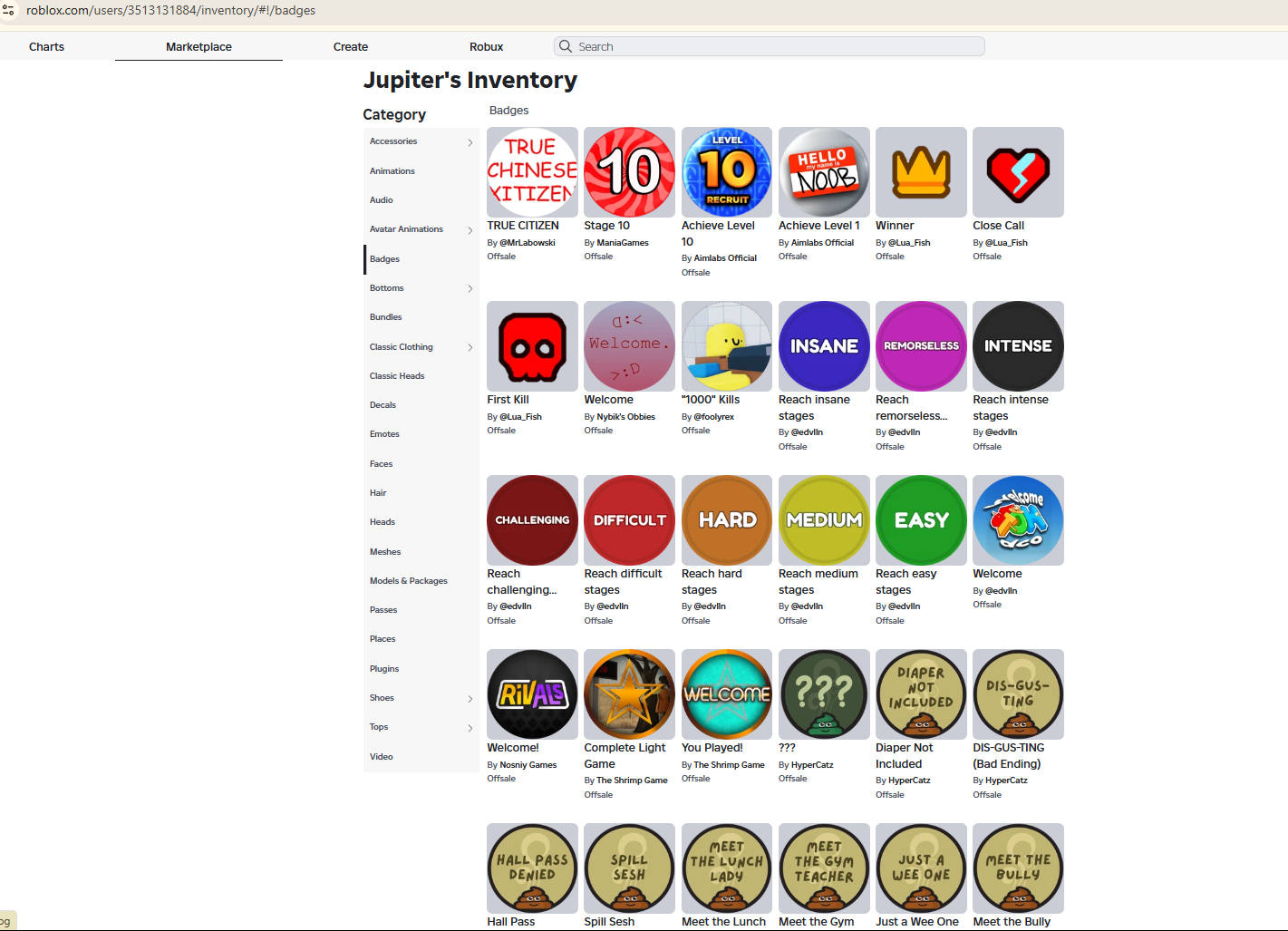Open the golden crown Winner badge
This screenshot has height=931, width=1288.
pyautogui.click(x=921, y=172)
